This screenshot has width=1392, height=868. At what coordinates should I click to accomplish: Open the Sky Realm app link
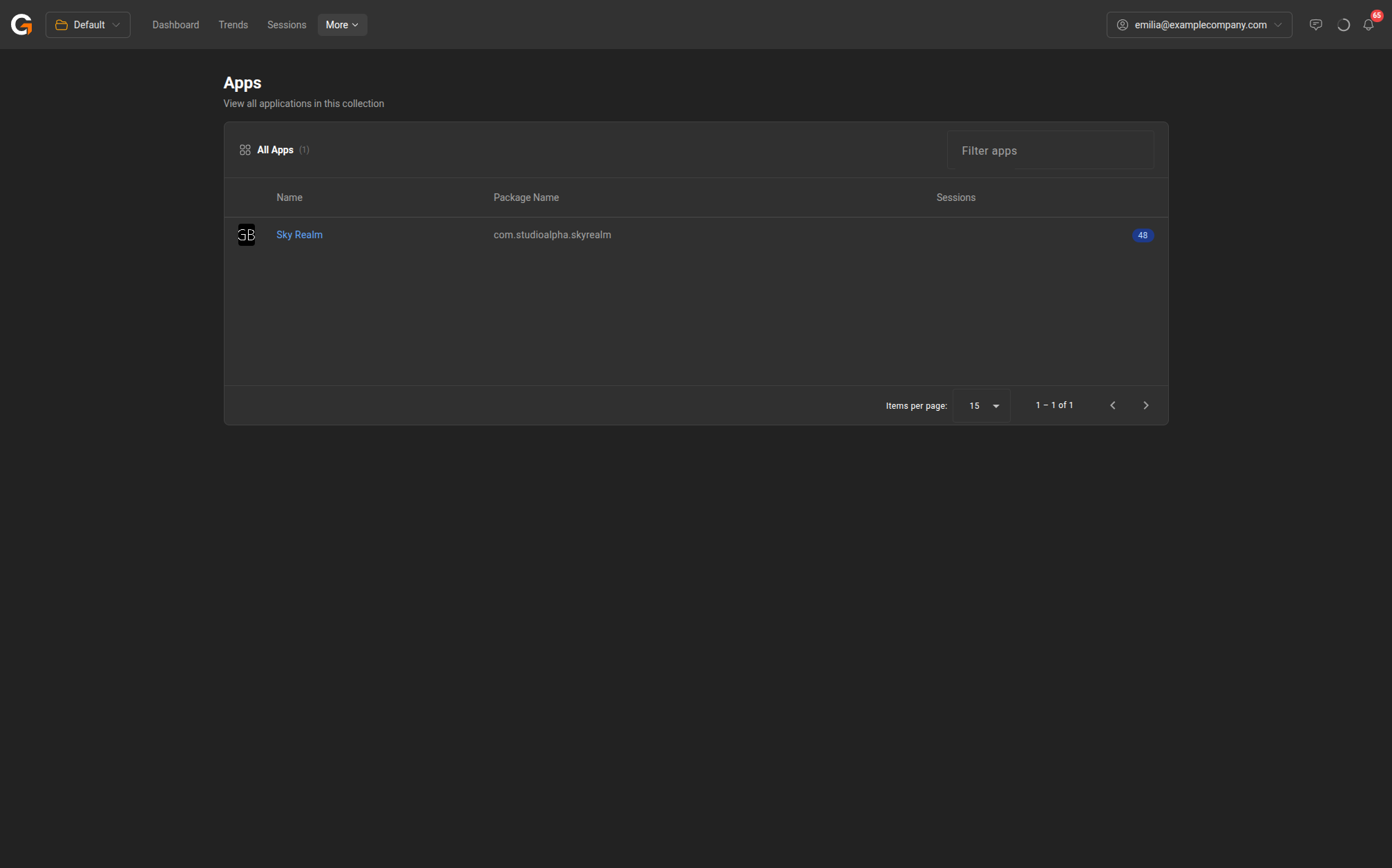click(x=299, y=235)
